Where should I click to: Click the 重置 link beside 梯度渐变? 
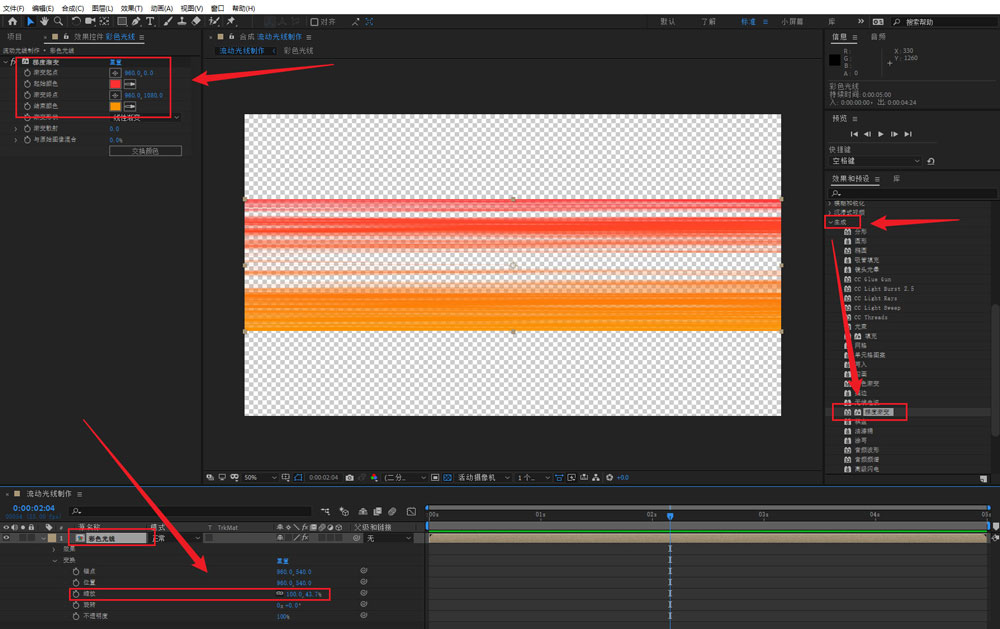(x=116, y=62)
